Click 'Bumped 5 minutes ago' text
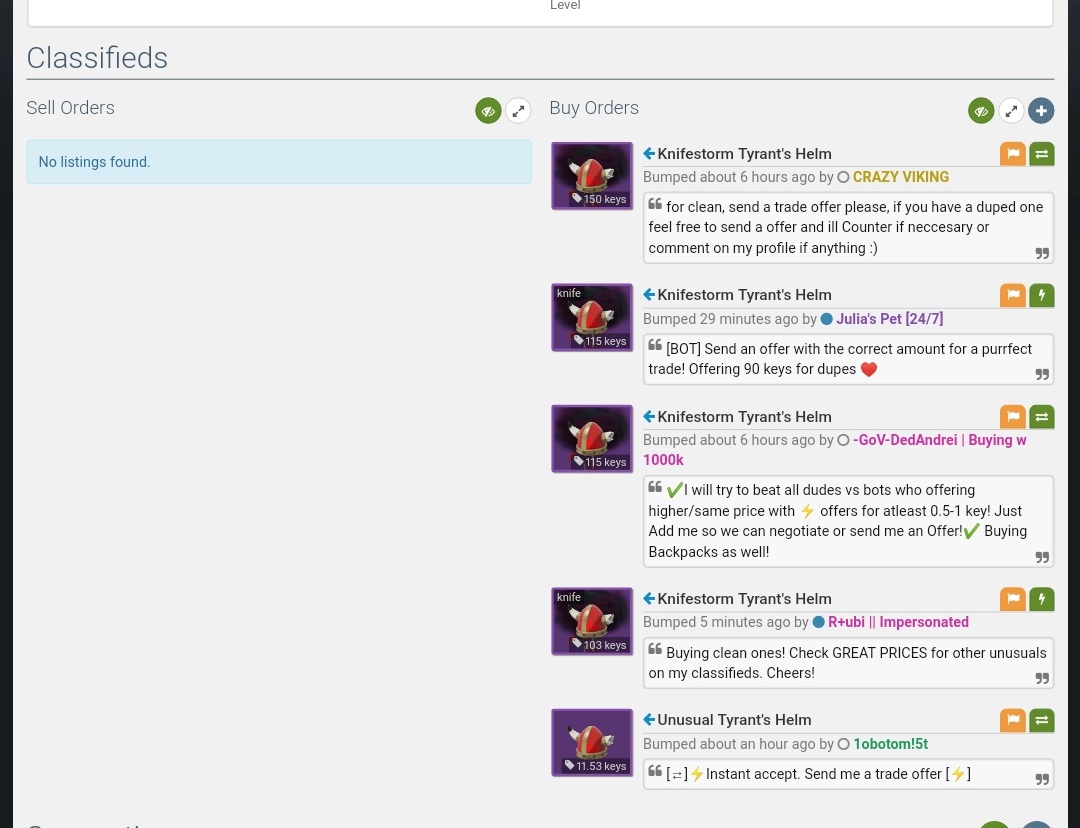 (x=716, y=622)
